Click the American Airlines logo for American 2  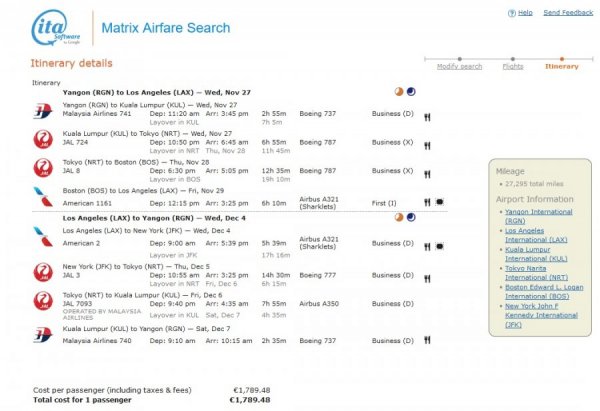coord(43,236)
